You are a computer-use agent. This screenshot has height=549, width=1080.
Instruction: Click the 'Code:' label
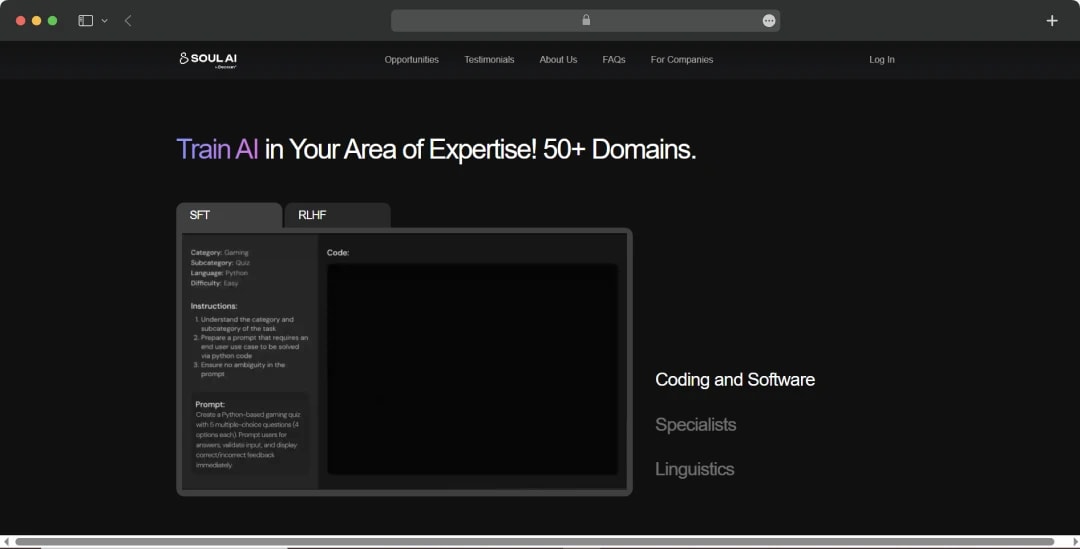[x=338, y=253]
